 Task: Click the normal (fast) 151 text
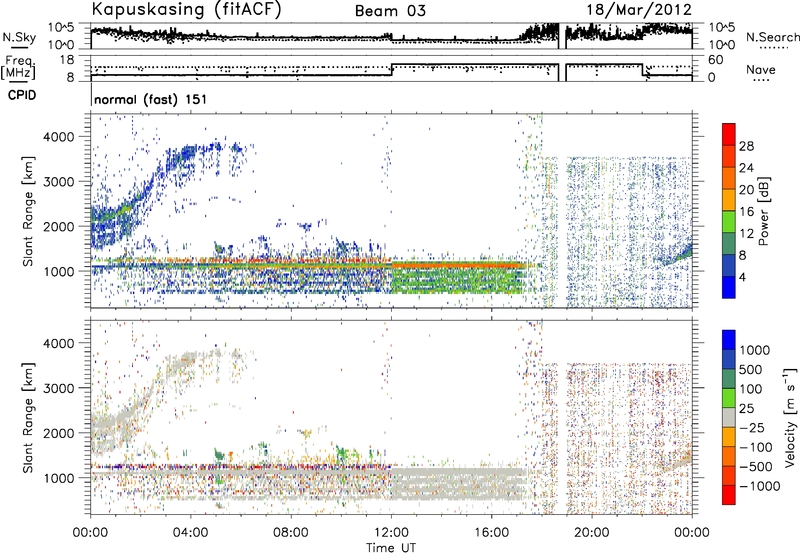(151, 99)
